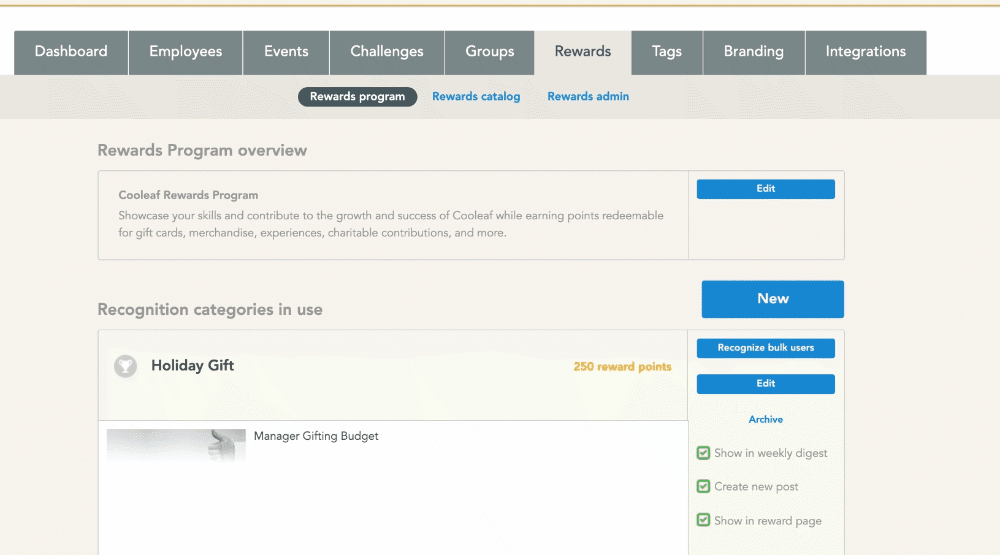The height and width of the screenshot is (555, 1000).
Task: Create a New recognition category
Action: (x=772, y=299)
